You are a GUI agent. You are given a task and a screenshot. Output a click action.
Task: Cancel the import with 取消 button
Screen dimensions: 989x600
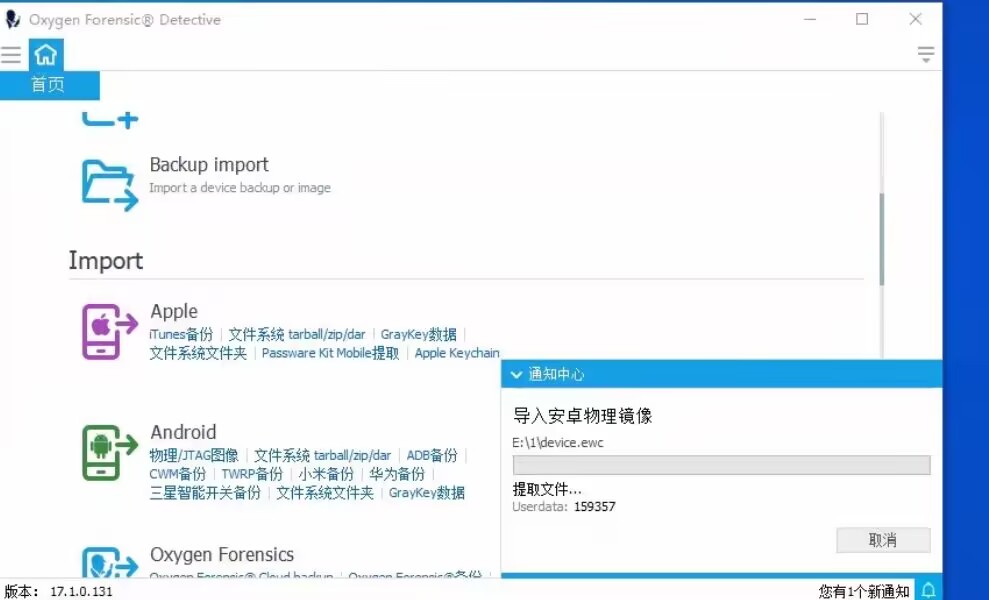tap(883, 540)
